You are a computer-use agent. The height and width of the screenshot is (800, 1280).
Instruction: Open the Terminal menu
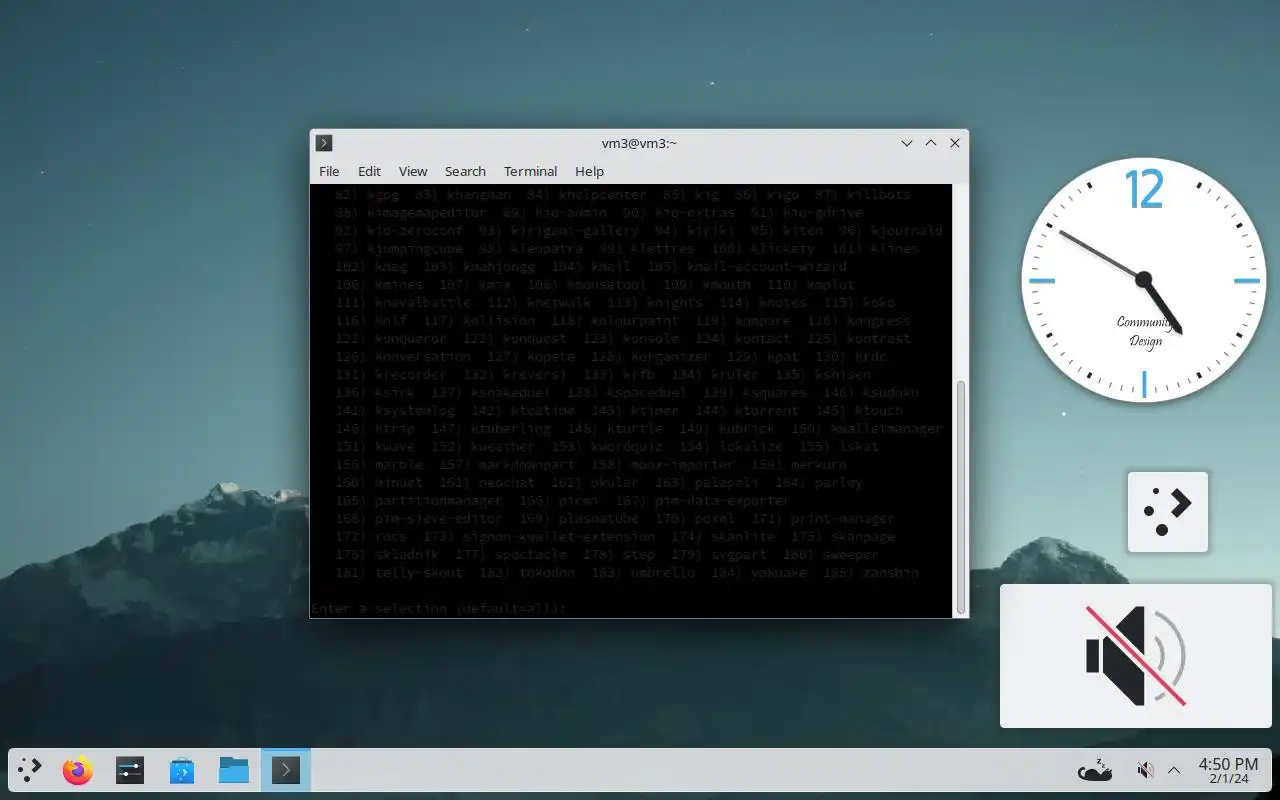pos(530,171)
